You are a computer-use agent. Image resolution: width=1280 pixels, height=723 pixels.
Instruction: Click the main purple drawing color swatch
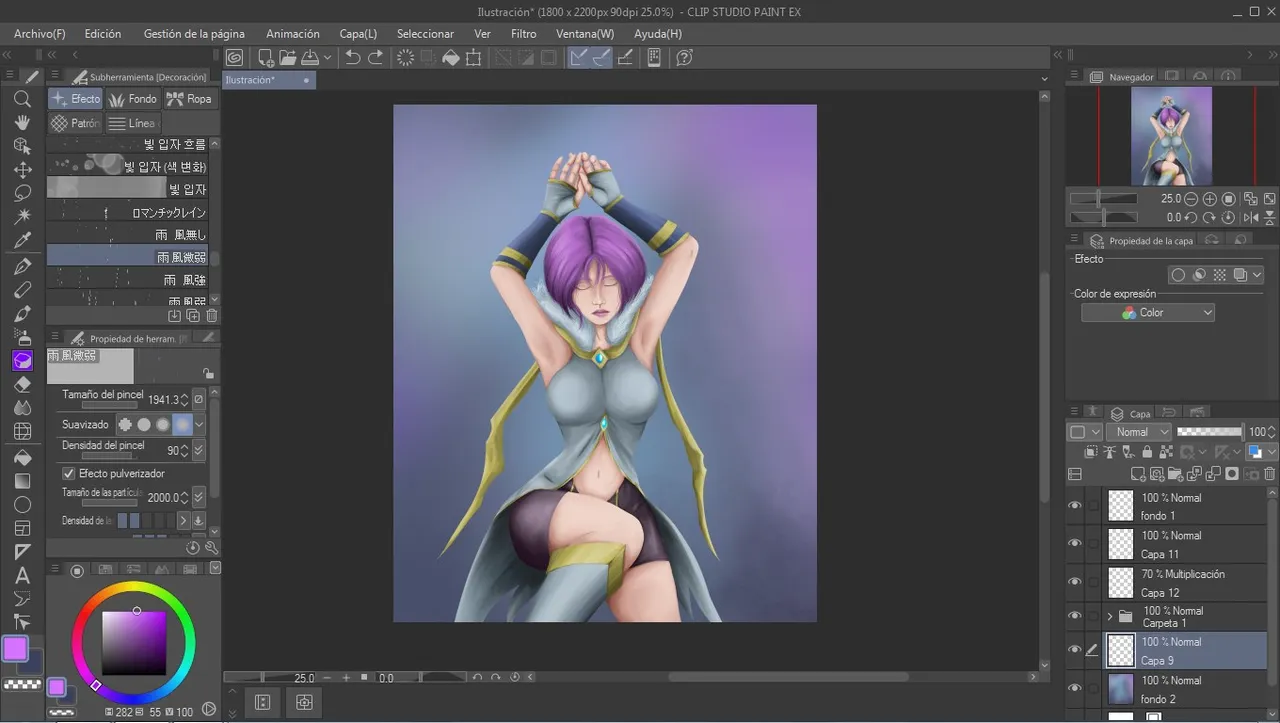click(15, 649)
